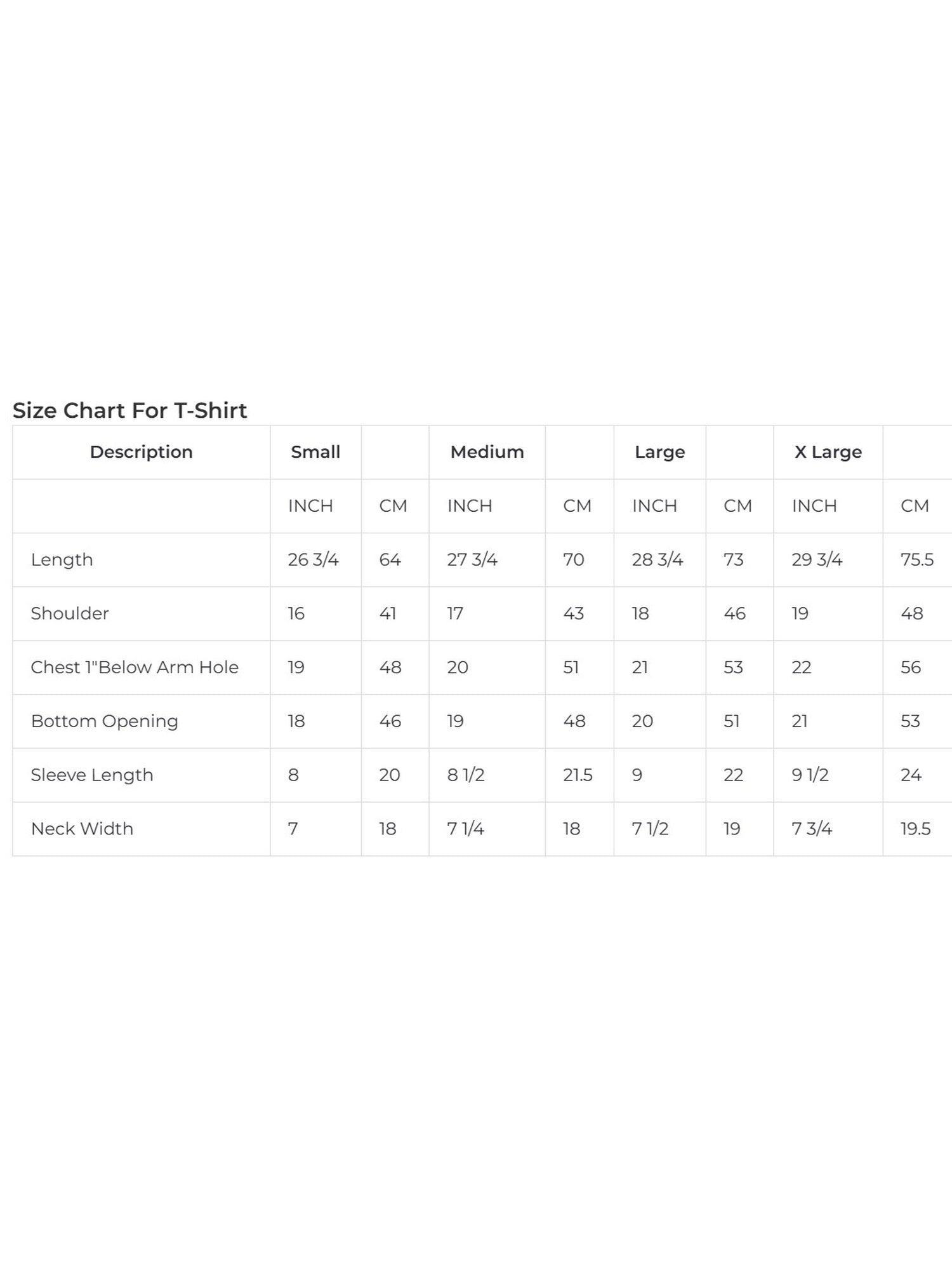Click the Small size column header

tap(315, 452)
